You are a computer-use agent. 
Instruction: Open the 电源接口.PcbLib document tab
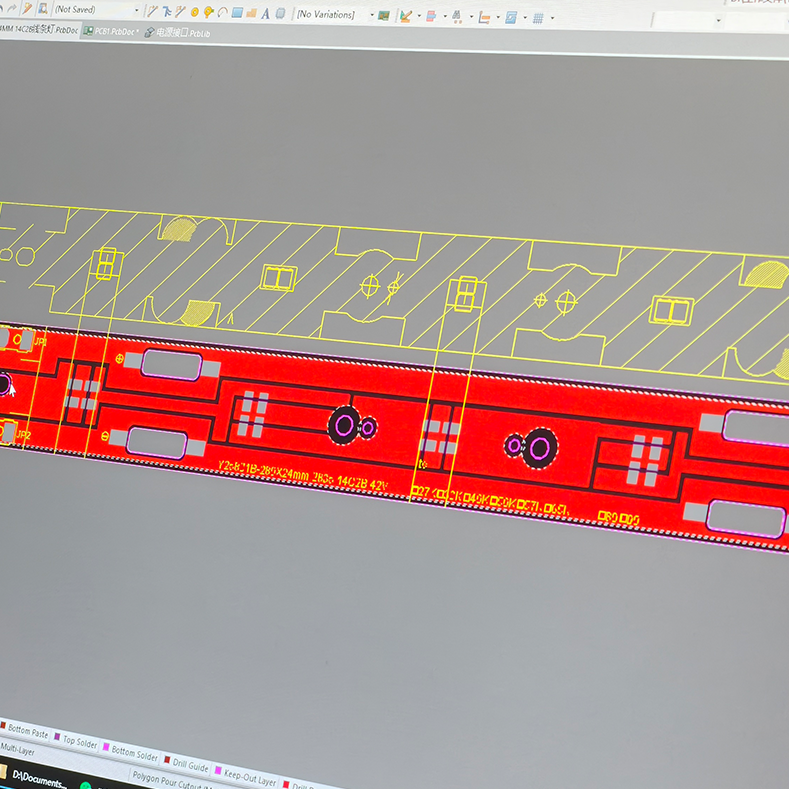pyautogui.click(x=181, y=33)
